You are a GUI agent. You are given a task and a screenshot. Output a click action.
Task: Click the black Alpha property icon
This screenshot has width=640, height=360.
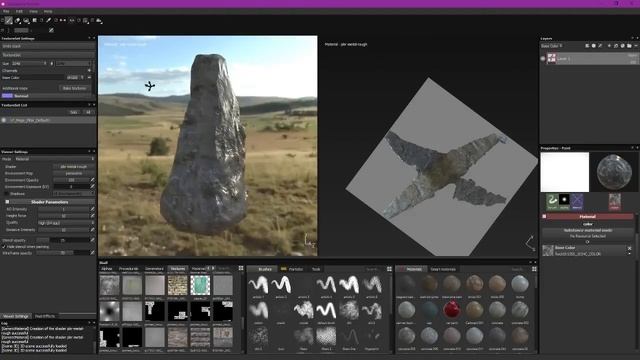pyautogui.click(x=564, y=202)
